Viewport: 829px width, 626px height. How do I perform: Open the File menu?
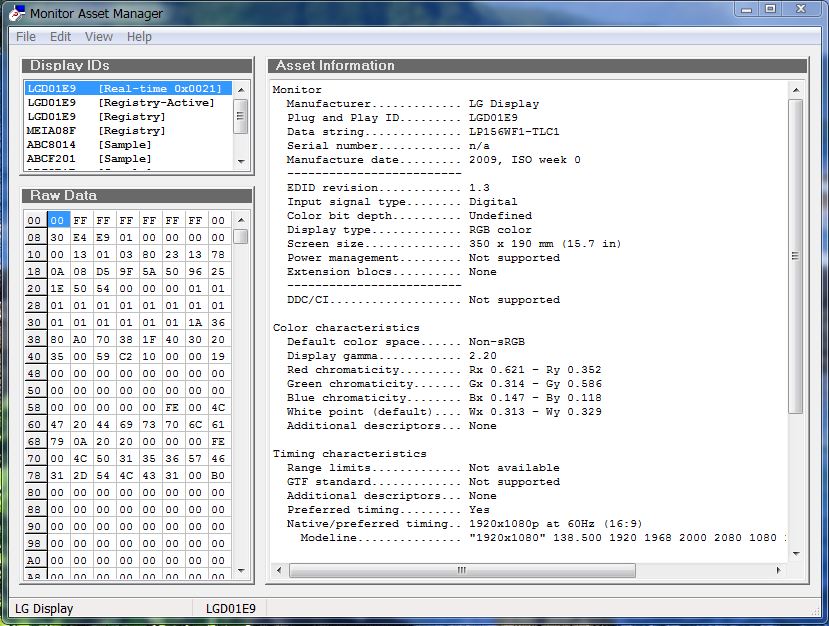(x=25, y=37)
